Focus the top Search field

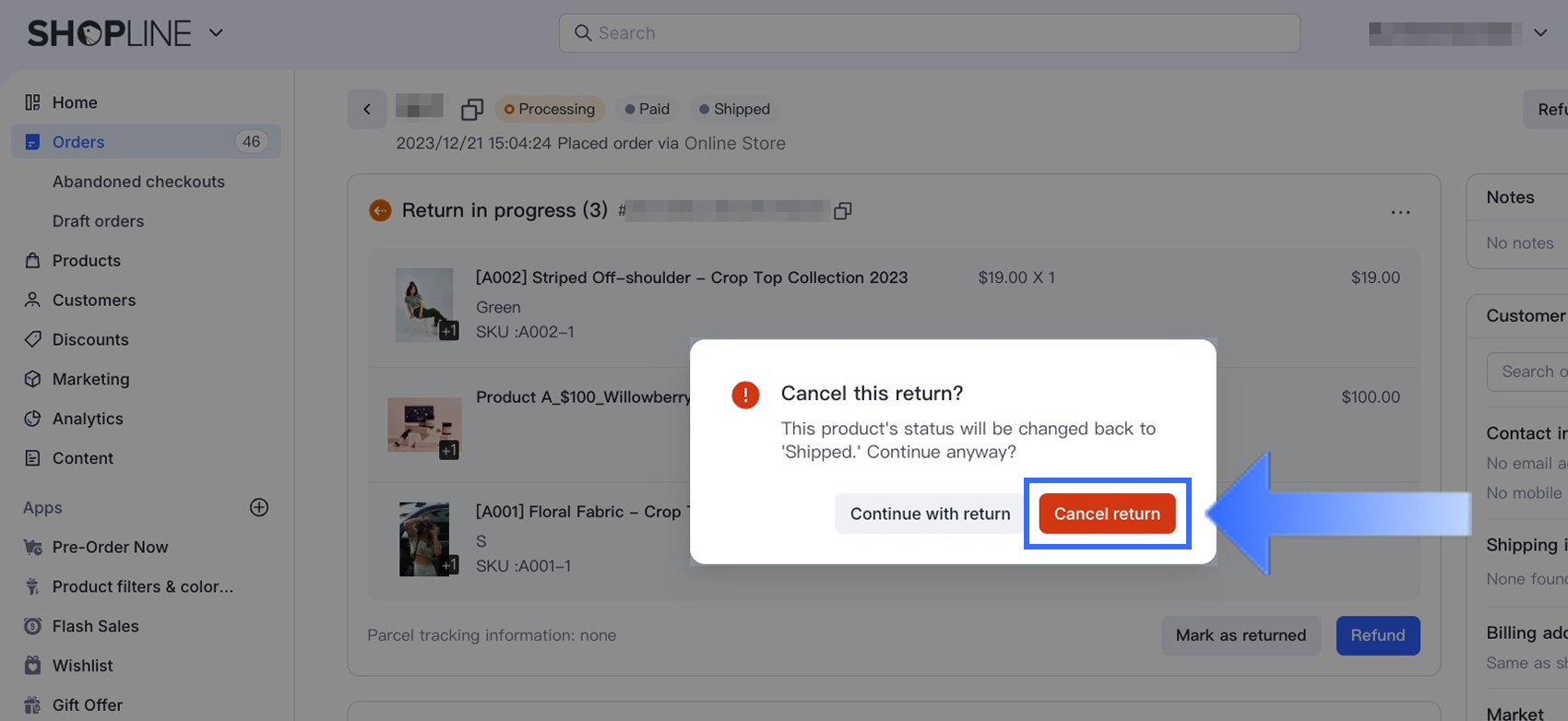(x=930, y=33)
